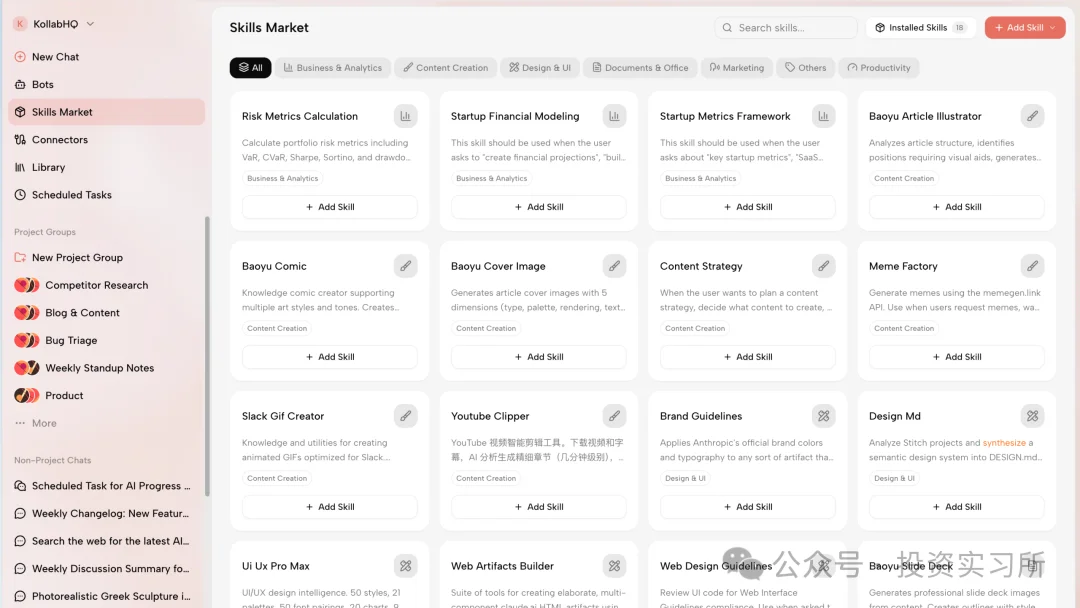1080x608 pixels.
Task: Click the New Chat plus icon
Action: tap(20, 57)
